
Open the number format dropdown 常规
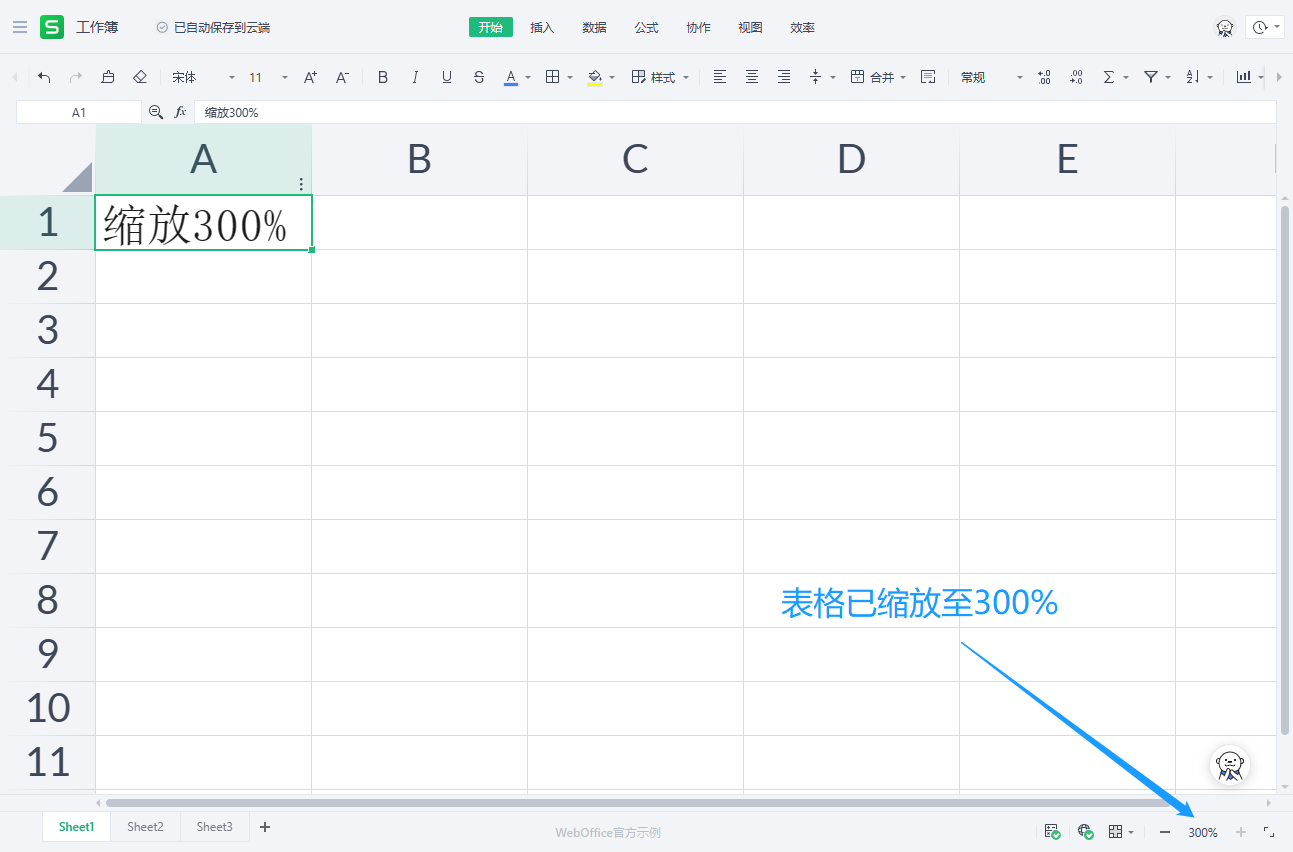(x=992, y=77)
